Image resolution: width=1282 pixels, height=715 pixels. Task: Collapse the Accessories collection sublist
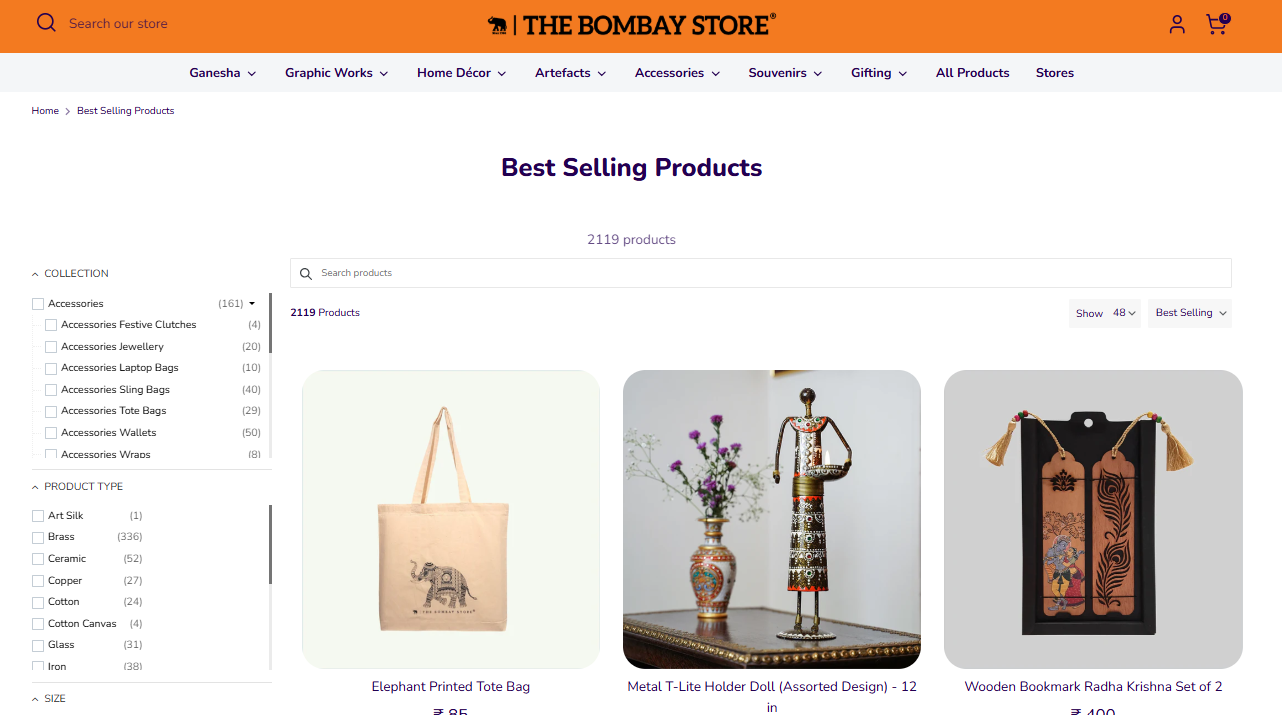(252, 302)
